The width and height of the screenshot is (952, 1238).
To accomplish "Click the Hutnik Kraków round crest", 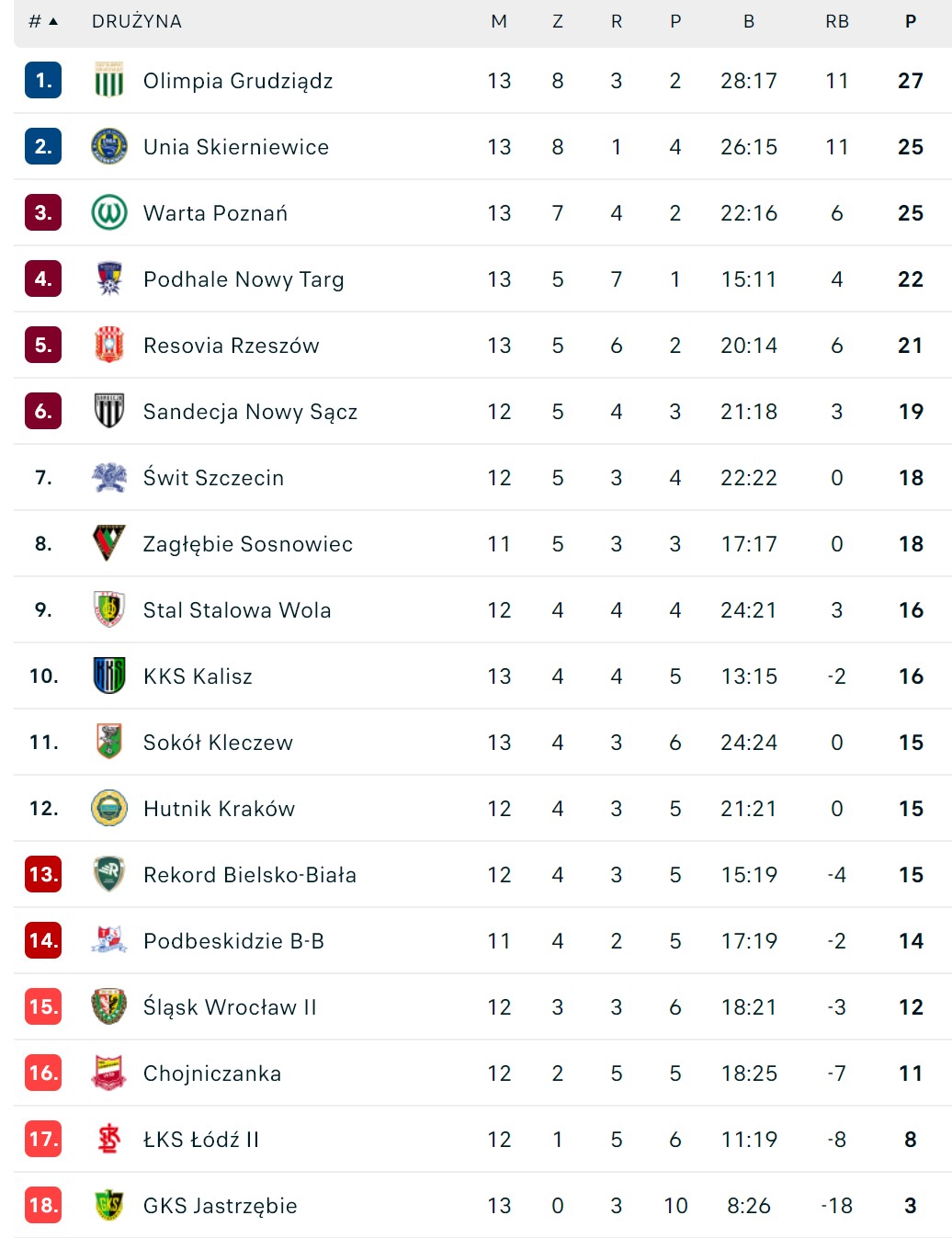I will pos(108,809).
